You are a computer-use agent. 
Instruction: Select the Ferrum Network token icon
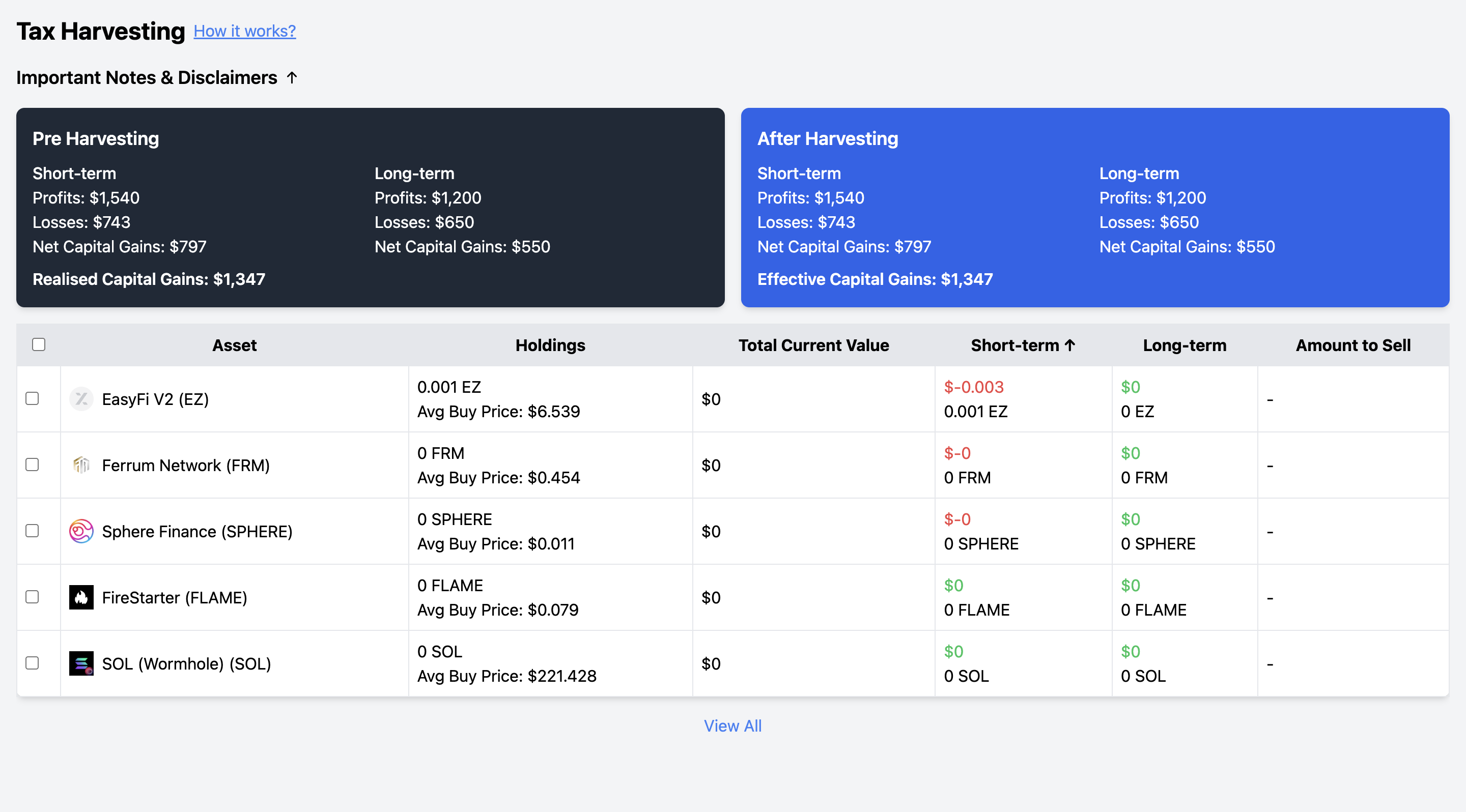pos(81,465)
